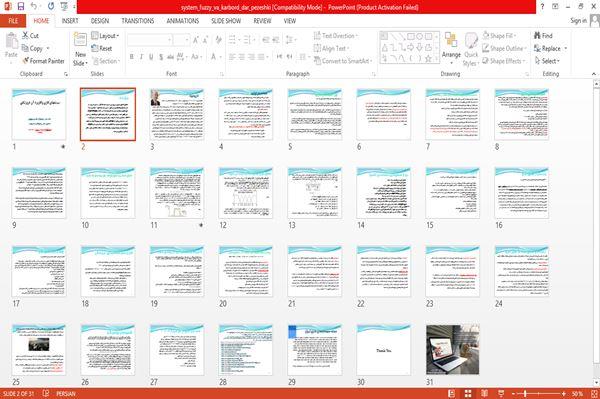Open the Layout dropdown
This screenshot has width=600, height=399.
click(x=105, y=36)
